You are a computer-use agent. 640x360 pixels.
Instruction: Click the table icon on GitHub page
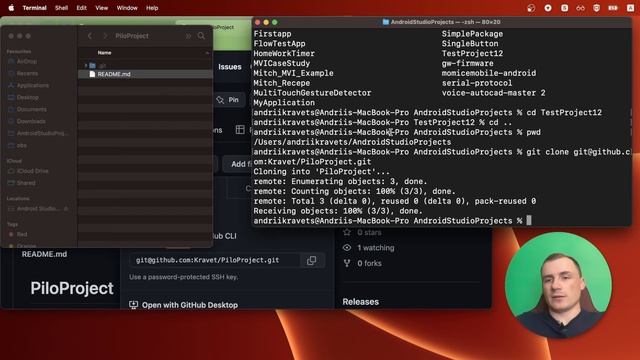(x=240, y=130)
